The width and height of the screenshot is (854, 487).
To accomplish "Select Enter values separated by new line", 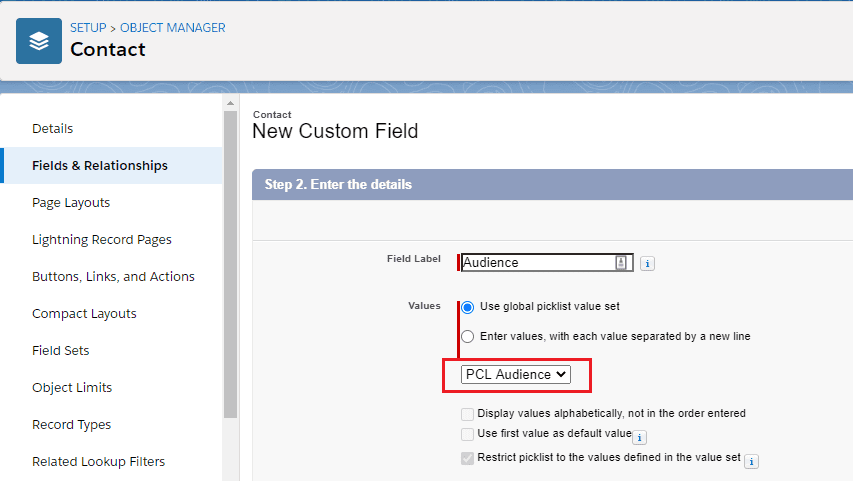I will pyautogui.click(x=468, y=337).
